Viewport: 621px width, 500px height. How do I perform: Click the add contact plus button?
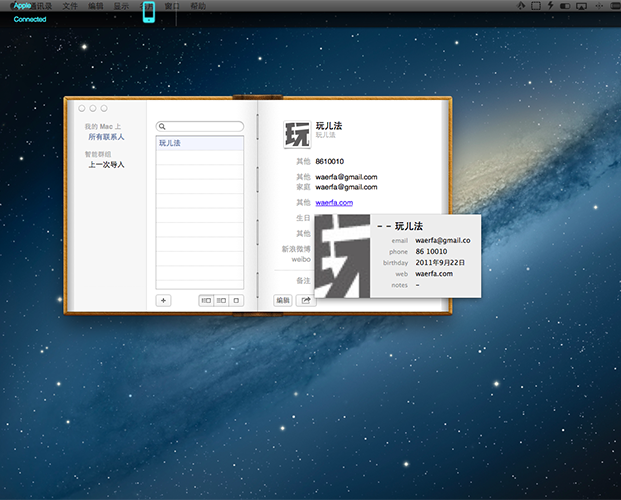click(x=164, y=300)
